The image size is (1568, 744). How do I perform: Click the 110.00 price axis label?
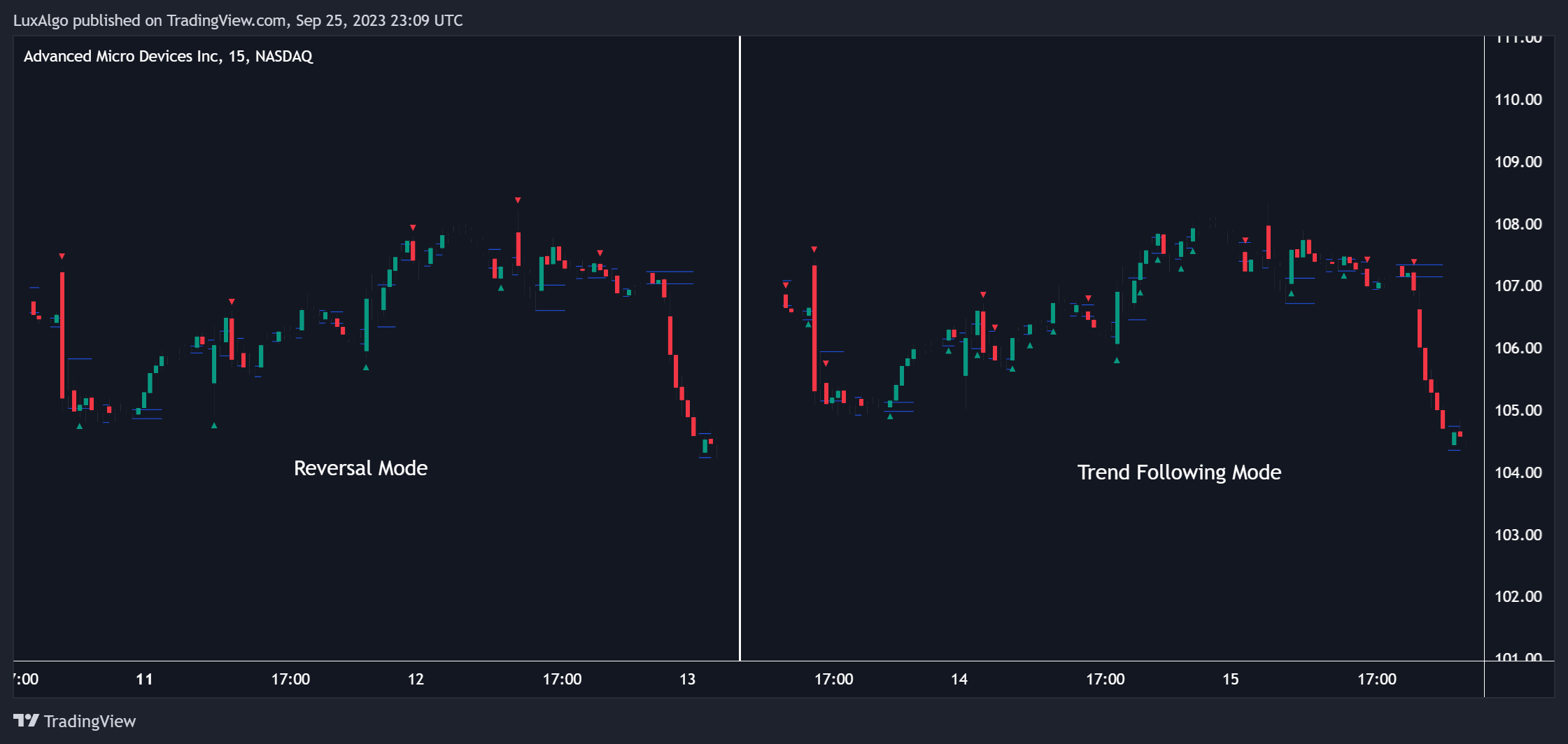tap(1518, 99)
